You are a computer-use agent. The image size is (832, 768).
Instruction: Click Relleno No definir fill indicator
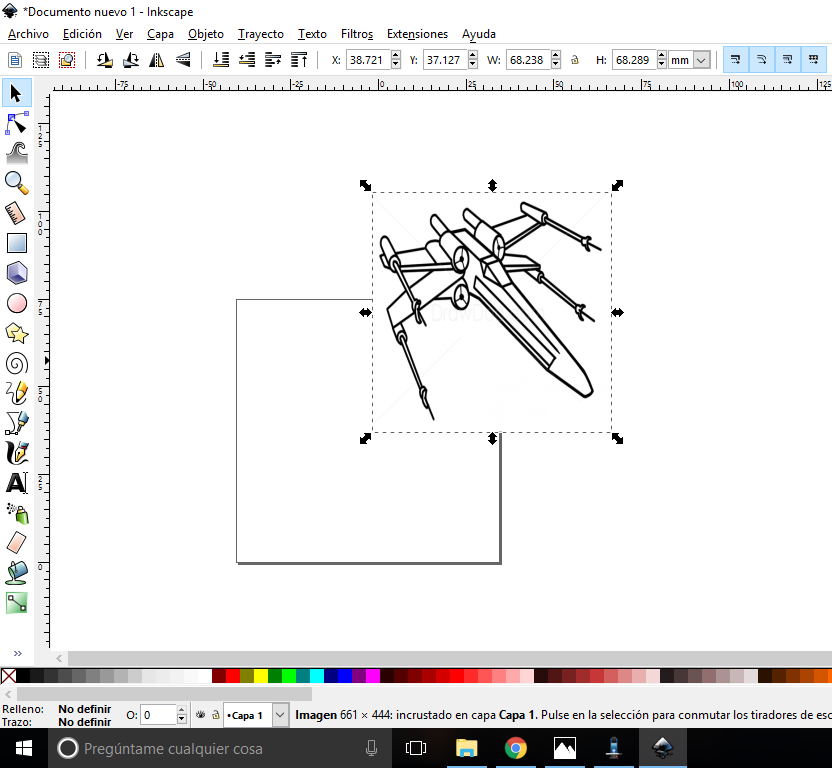84,709
